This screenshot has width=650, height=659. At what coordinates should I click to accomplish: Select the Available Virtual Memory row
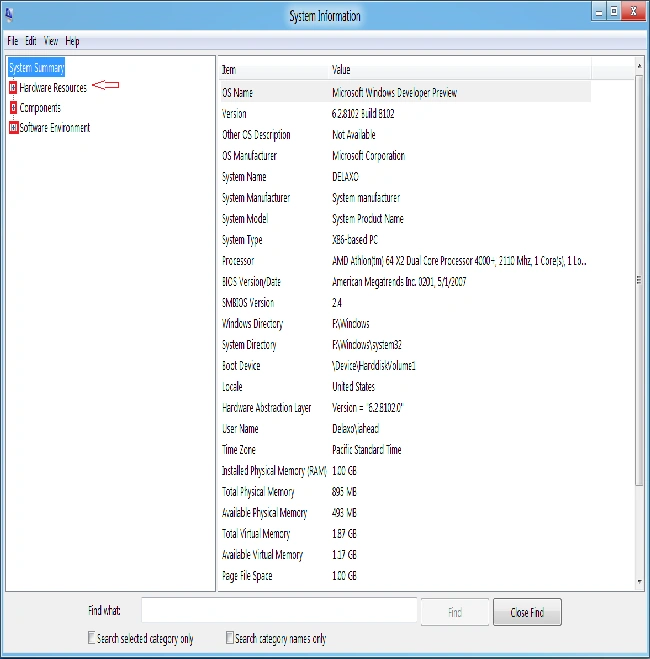(x=405, y=555)
